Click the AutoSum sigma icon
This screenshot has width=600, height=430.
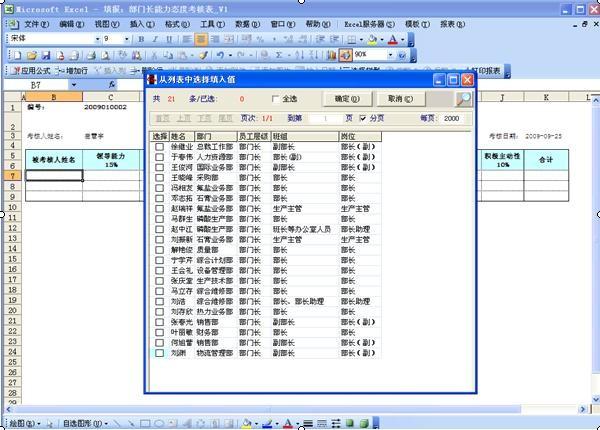click(279, 55)
